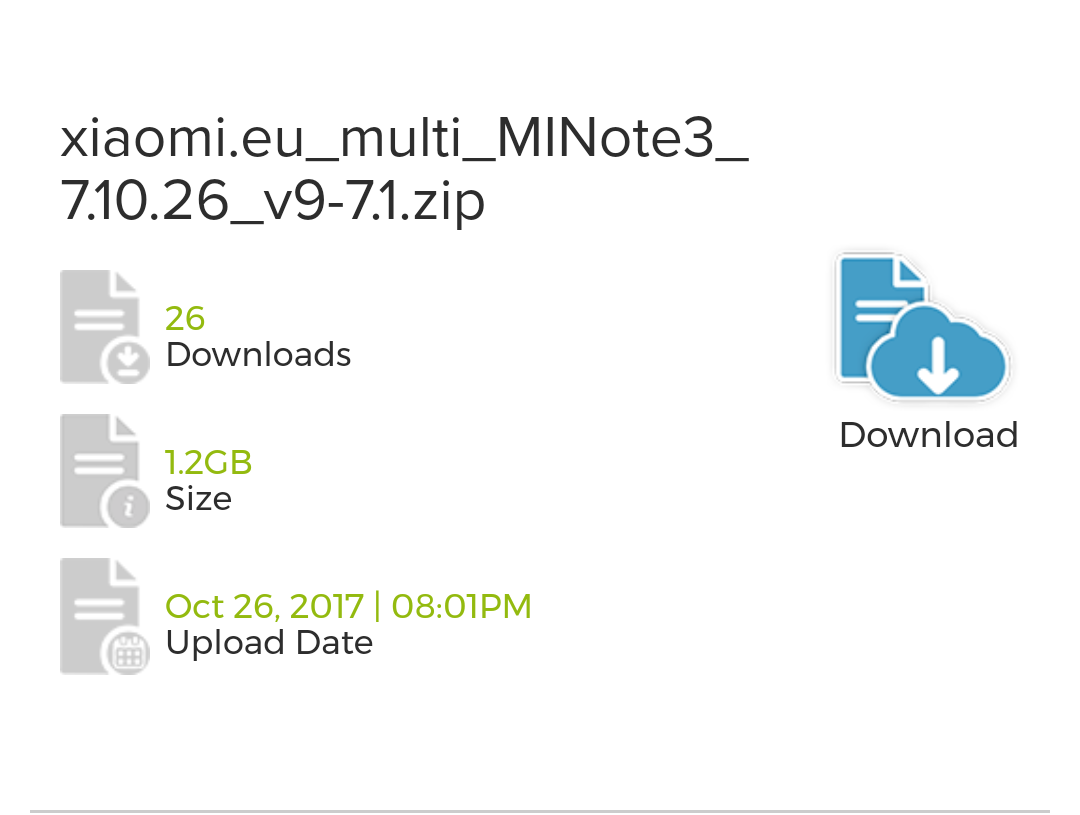The height and width of the screenshot is (815, 1080).
Task: Click the Oct 26, 2017 date text
Action: point(264,607)
